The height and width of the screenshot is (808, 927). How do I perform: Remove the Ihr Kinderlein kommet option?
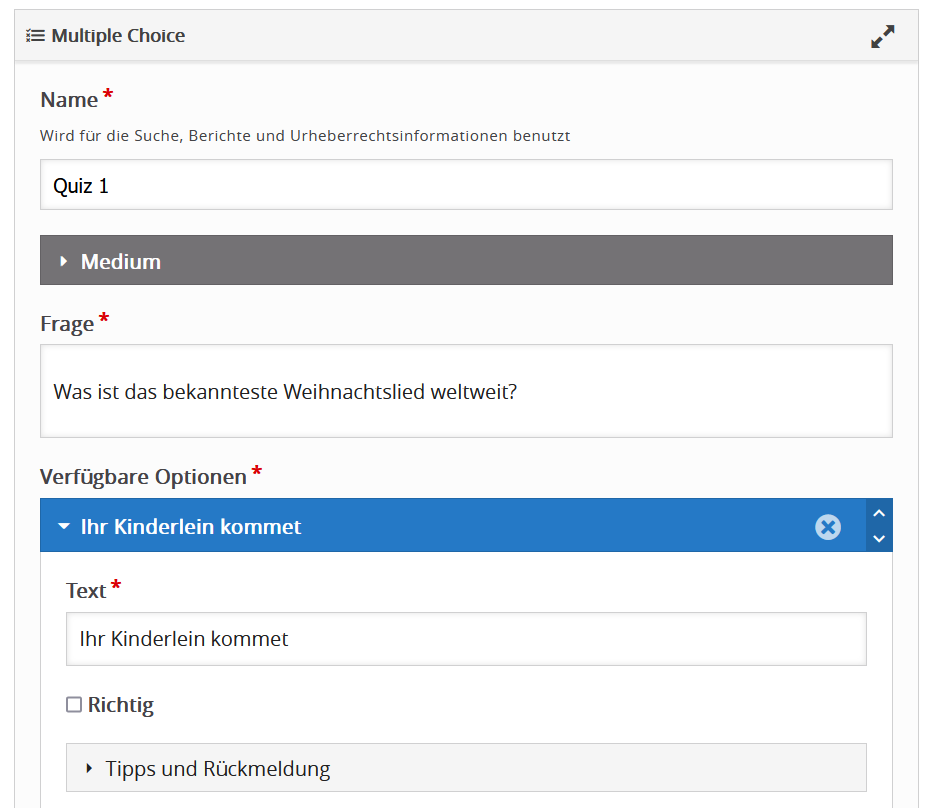click(x=828, y=527)
